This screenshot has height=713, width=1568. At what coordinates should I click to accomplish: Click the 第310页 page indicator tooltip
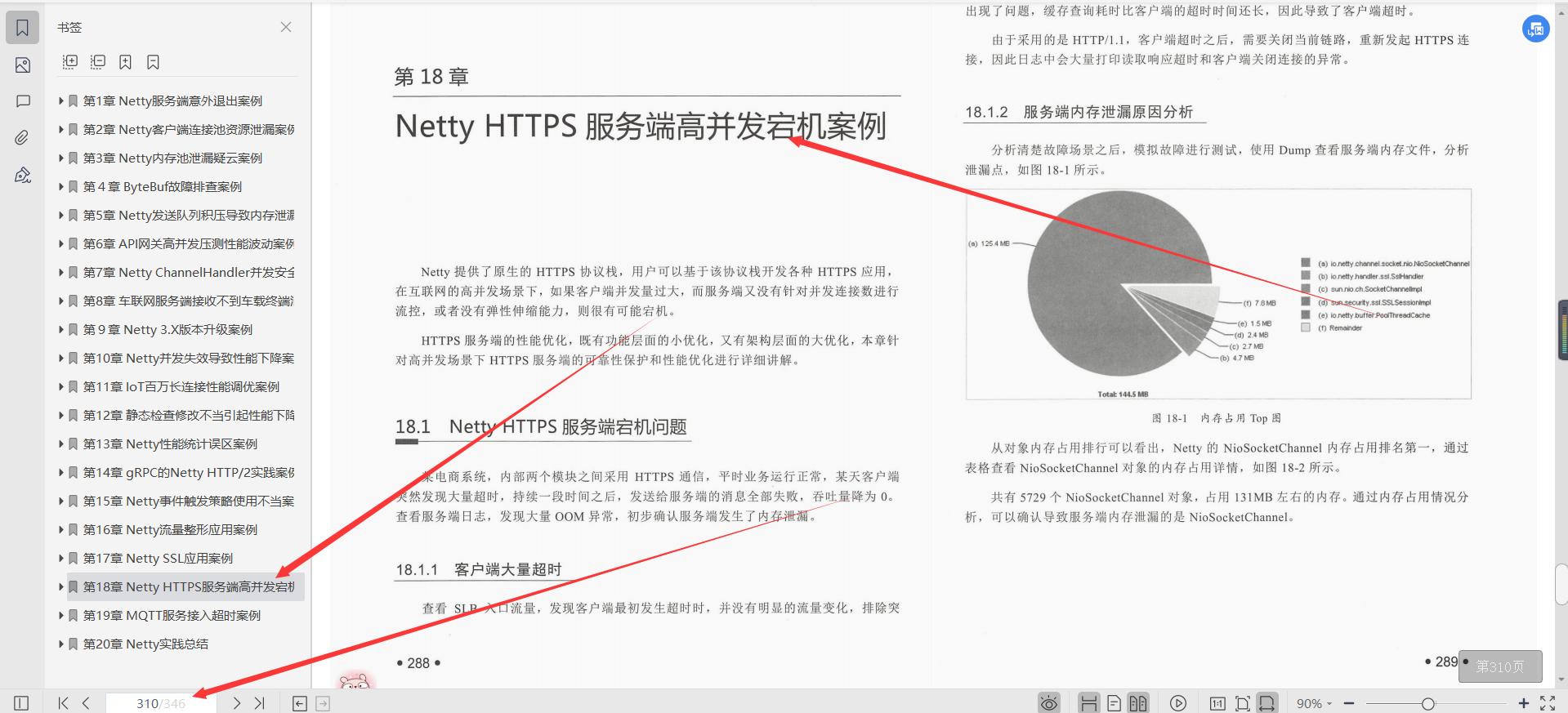(1500, 666)
